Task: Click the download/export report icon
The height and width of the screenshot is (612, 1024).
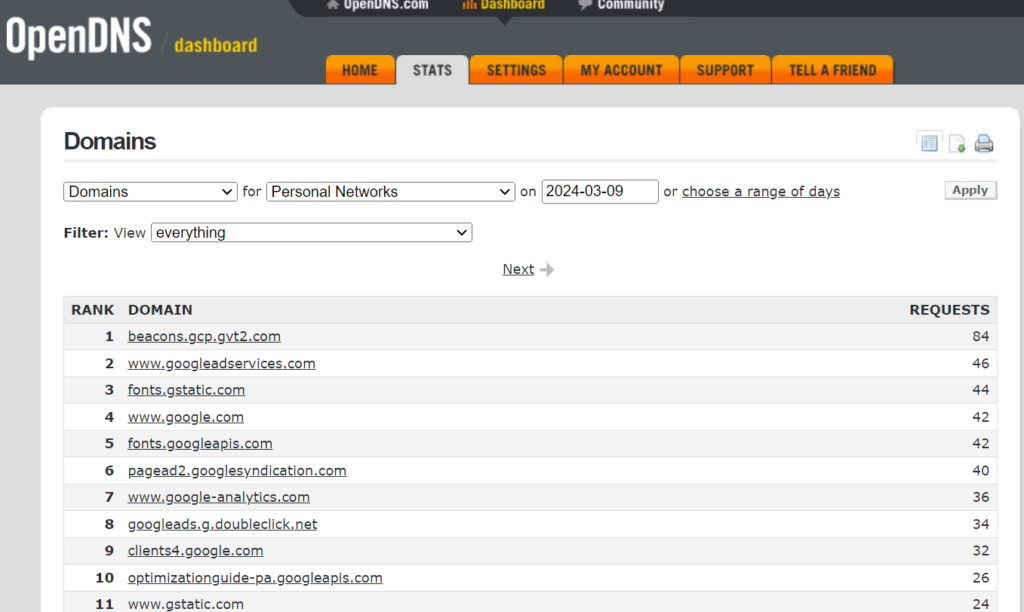Action: (957, 143)
